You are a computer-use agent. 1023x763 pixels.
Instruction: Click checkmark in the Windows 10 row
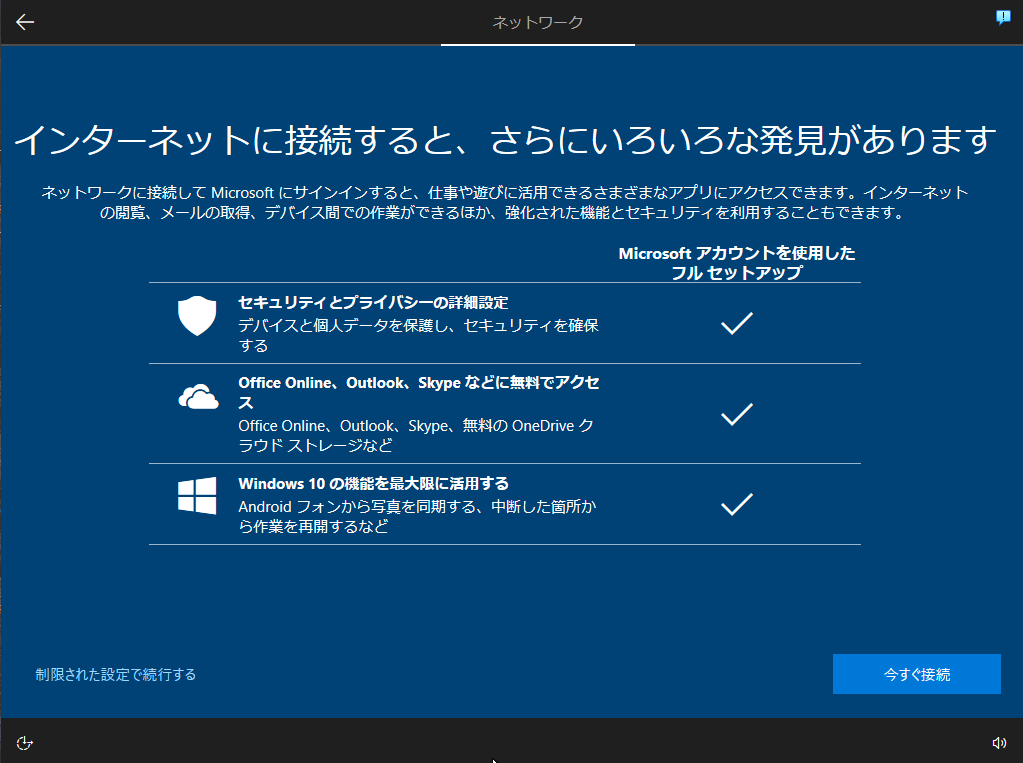736,504
